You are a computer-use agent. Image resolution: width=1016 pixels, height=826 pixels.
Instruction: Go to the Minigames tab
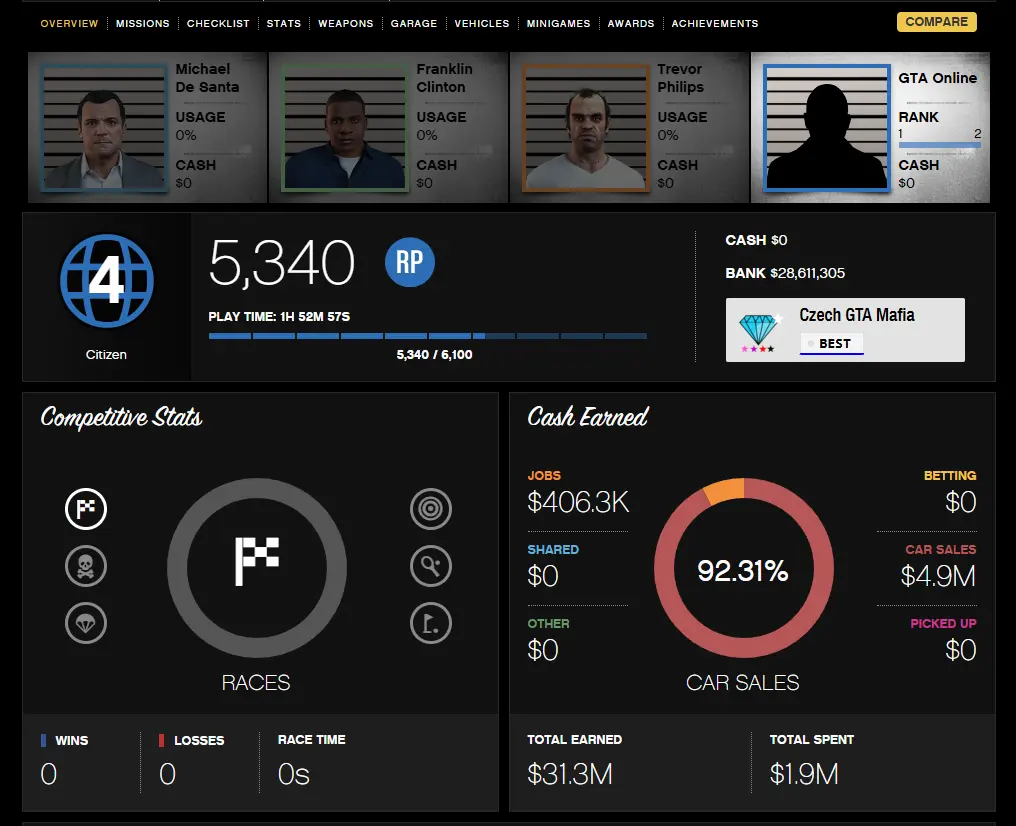pyautogui.click(x=558, y=23)
